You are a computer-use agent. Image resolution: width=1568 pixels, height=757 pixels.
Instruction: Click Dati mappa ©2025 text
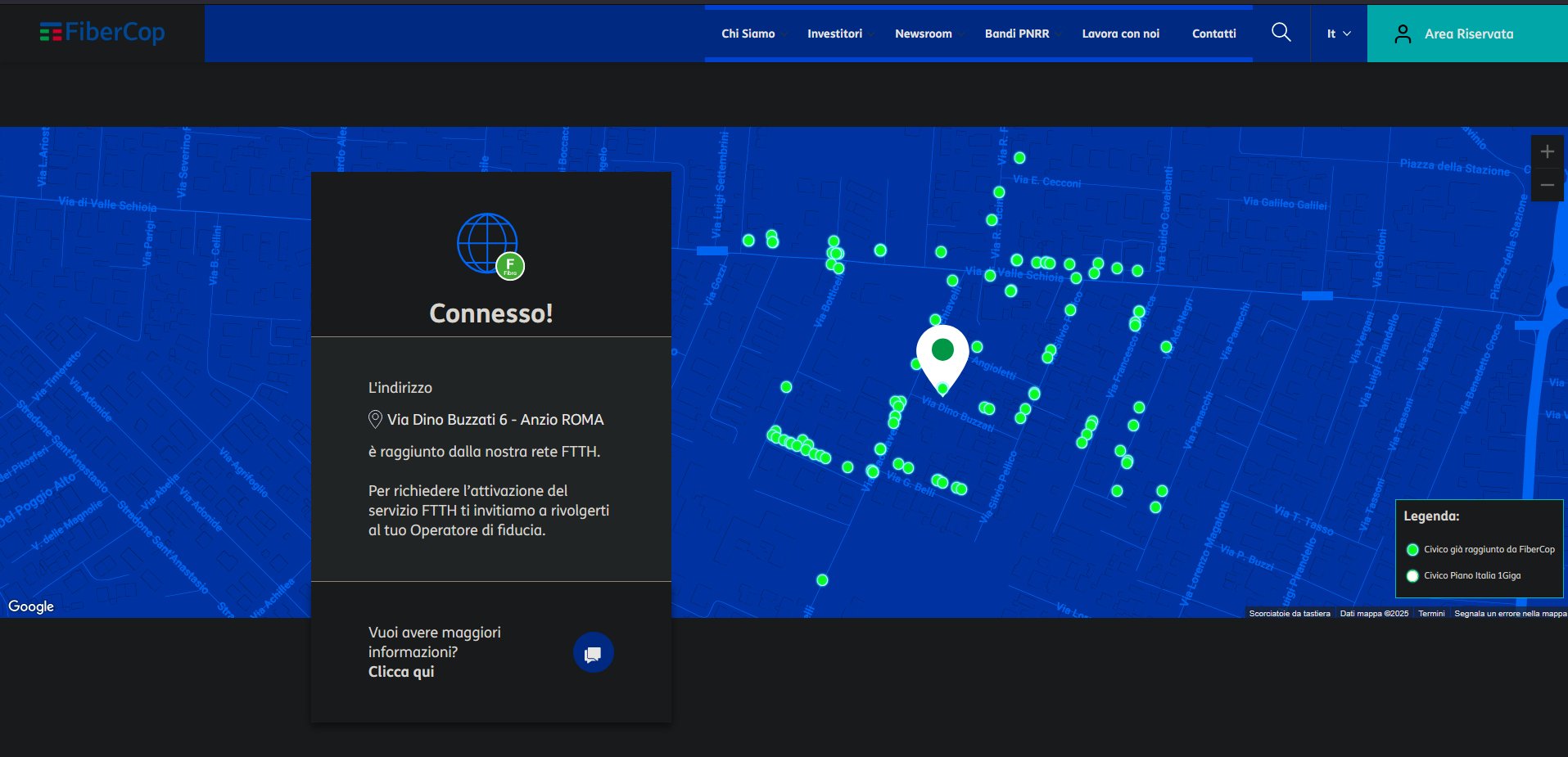(x=1374, y=613)
